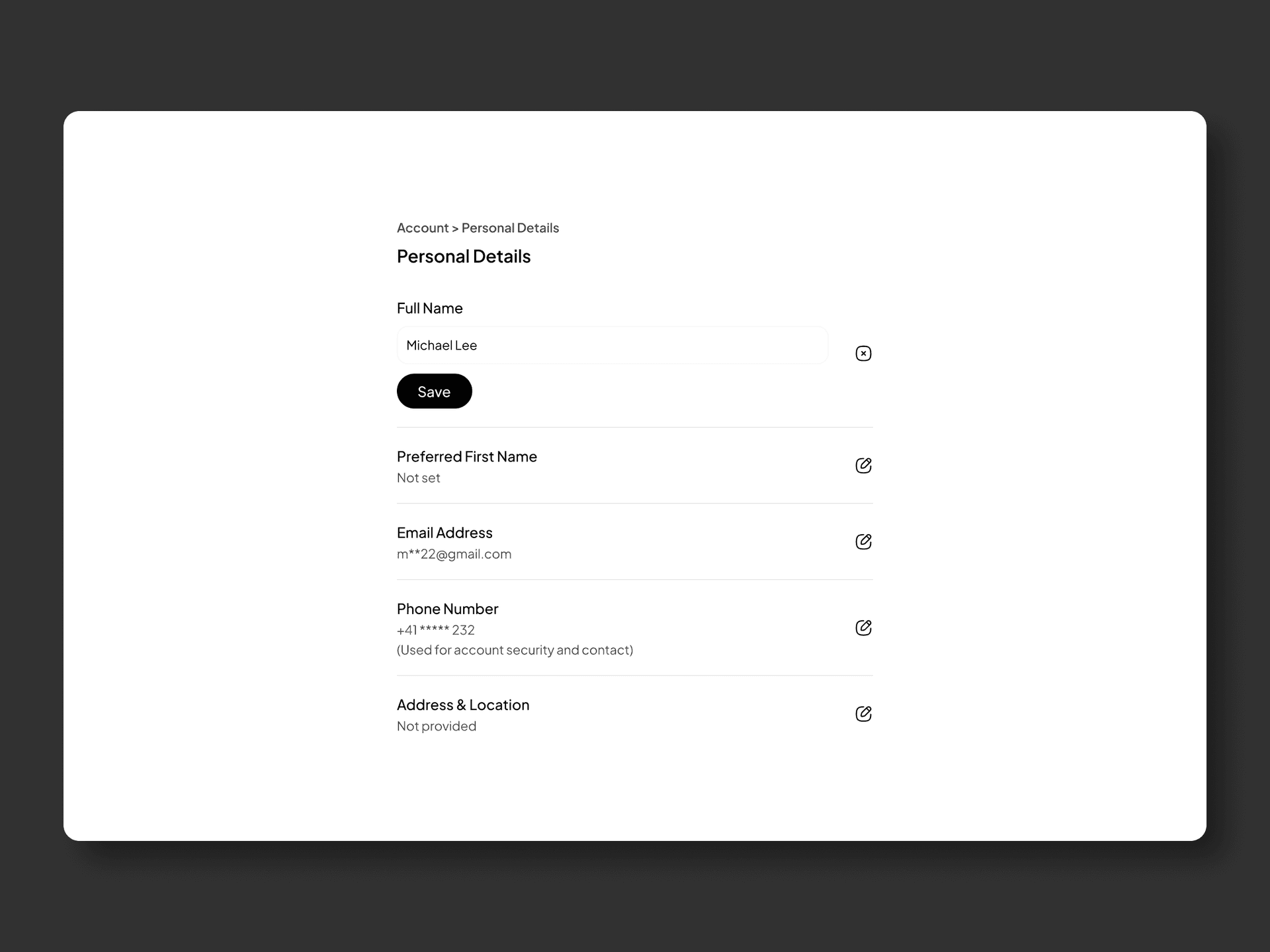
Task: Select the Address & Location row title
Action: 463,705
